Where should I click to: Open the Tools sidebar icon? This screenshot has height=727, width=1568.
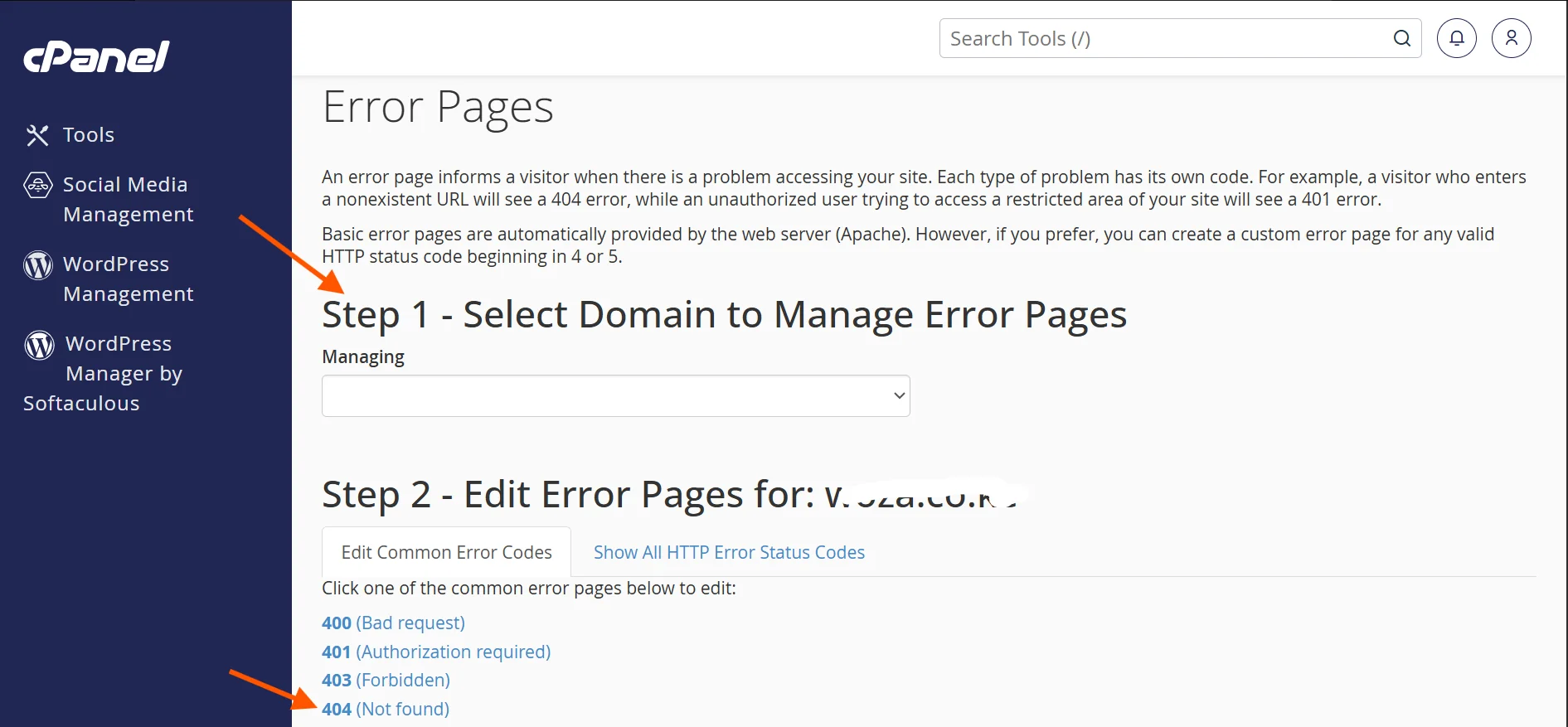(x=37, y=135)
